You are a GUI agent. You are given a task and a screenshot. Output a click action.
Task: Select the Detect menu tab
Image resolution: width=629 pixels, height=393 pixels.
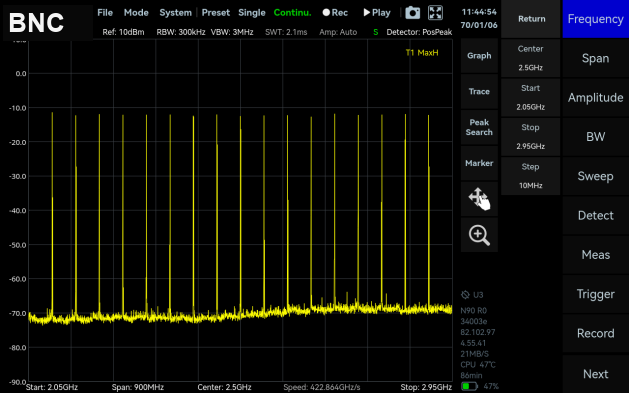click(x=596, y=215)
